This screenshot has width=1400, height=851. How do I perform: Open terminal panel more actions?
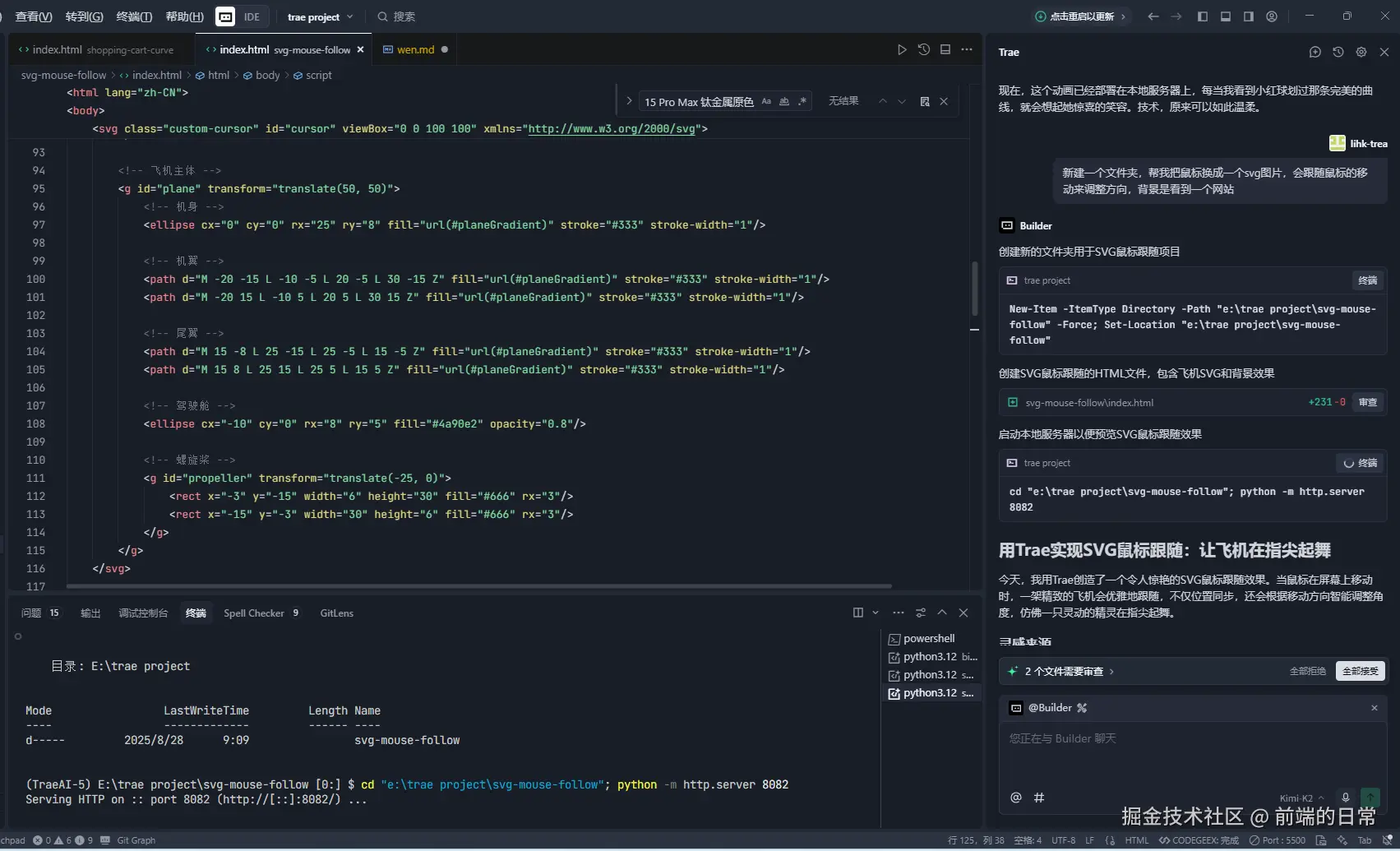[898, 613]
